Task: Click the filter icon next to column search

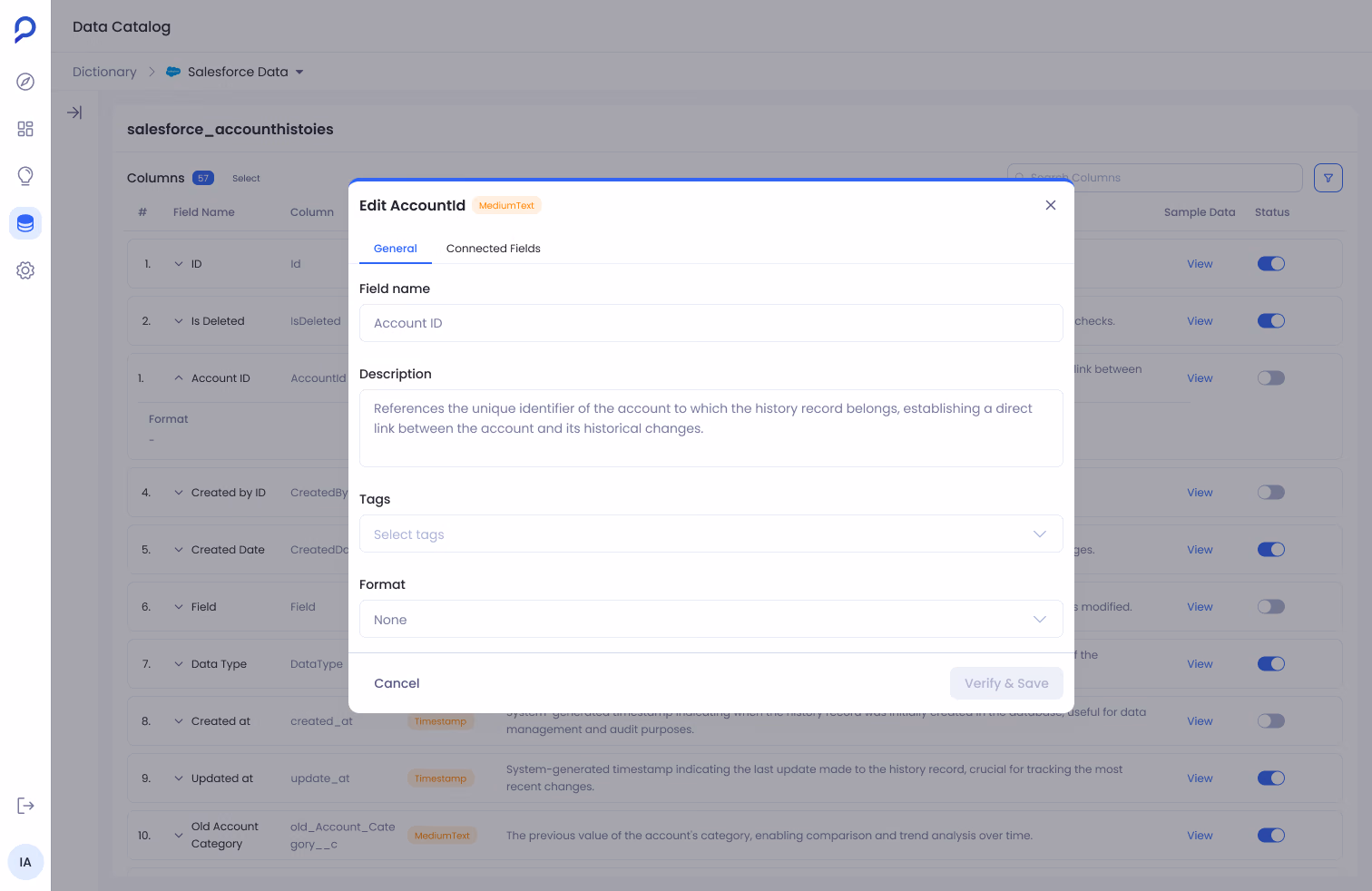Action: 1328,178
